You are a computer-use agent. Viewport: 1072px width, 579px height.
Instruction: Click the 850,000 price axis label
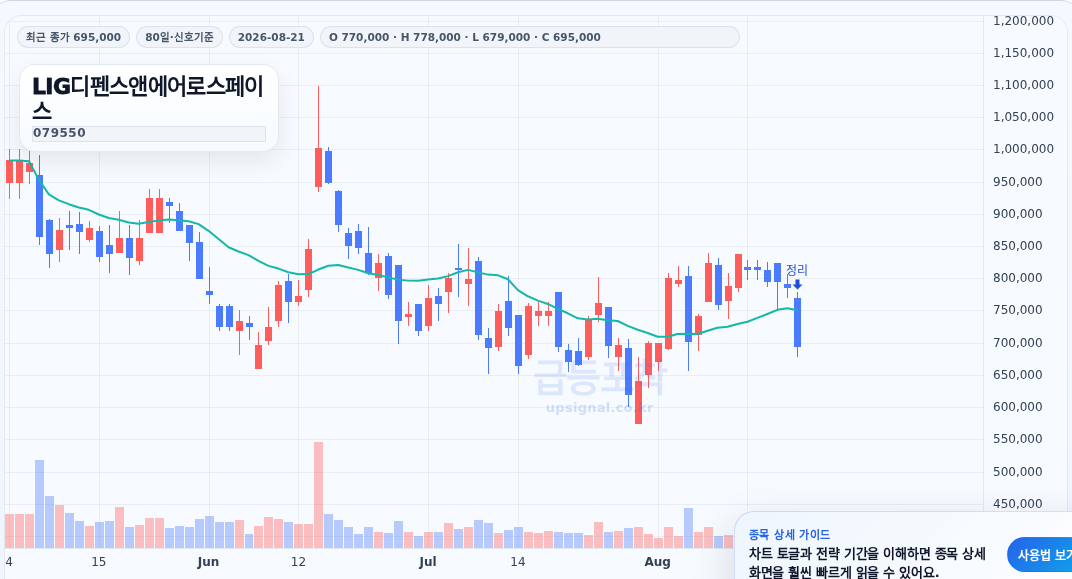1017,245
